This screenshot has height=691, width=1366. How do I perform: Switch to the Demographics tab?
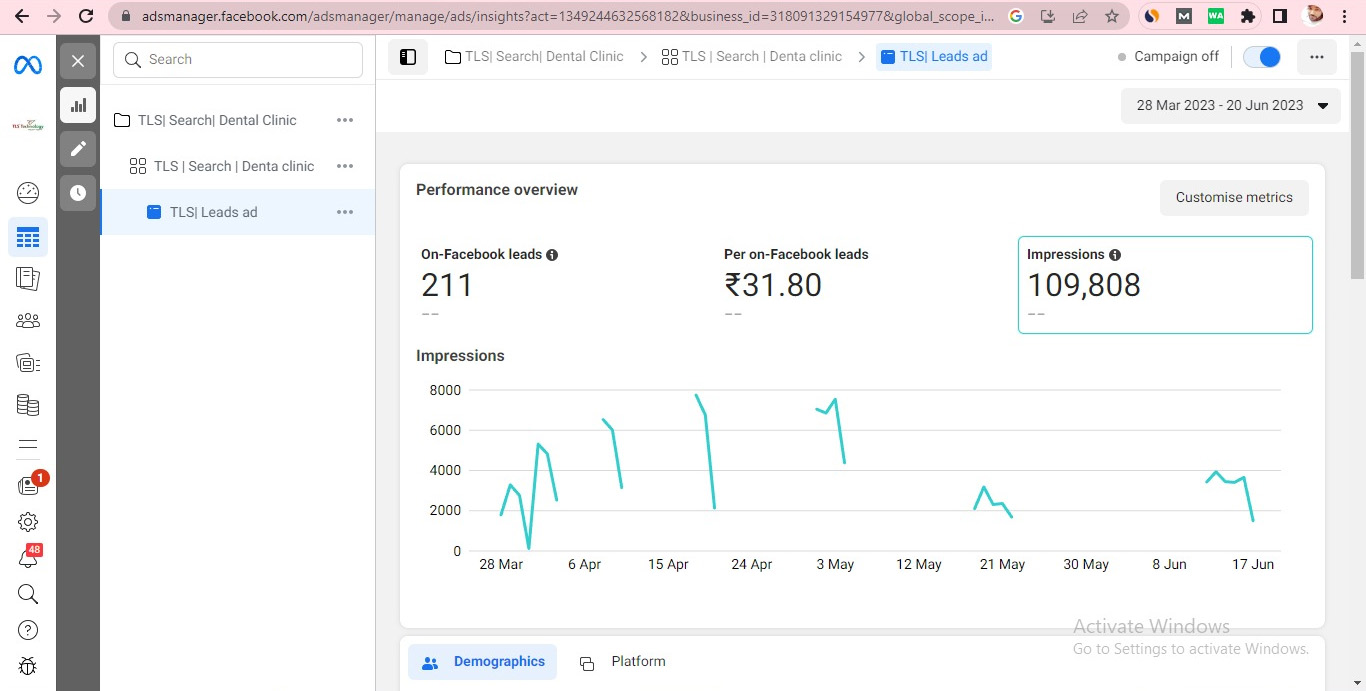[483, 662]
